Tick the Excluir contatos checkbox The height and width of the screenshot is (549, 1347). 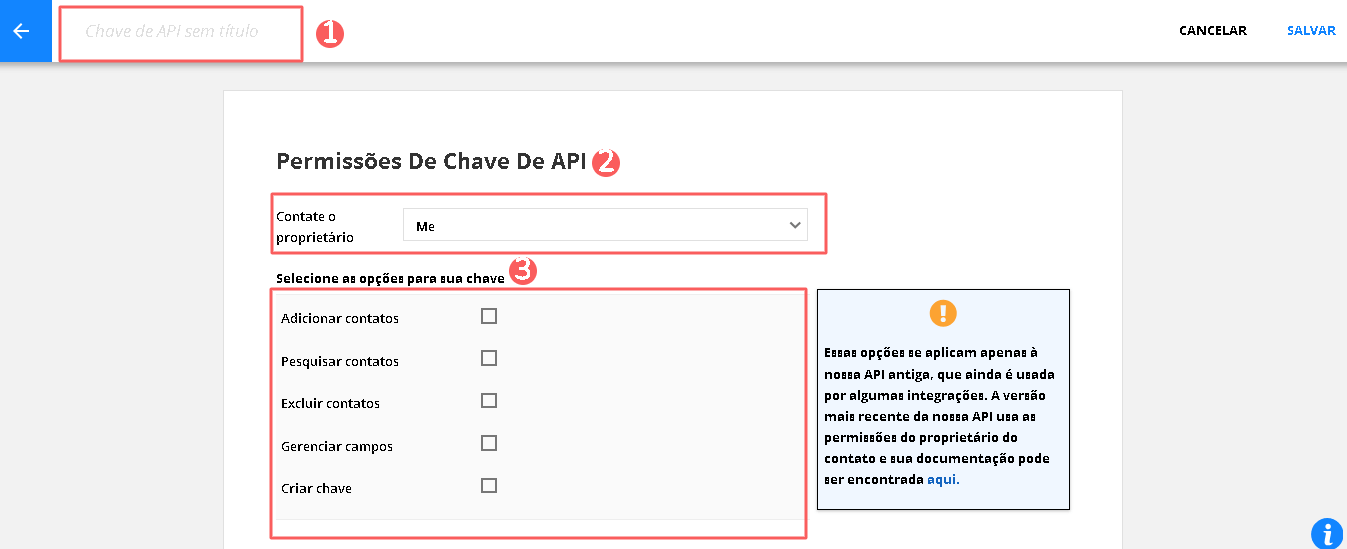(x=489, y=401)
